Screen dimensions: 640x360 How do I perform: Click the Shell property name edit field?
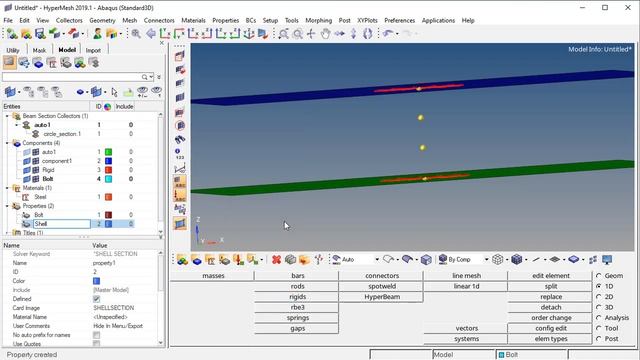click(x=62, y=224)
